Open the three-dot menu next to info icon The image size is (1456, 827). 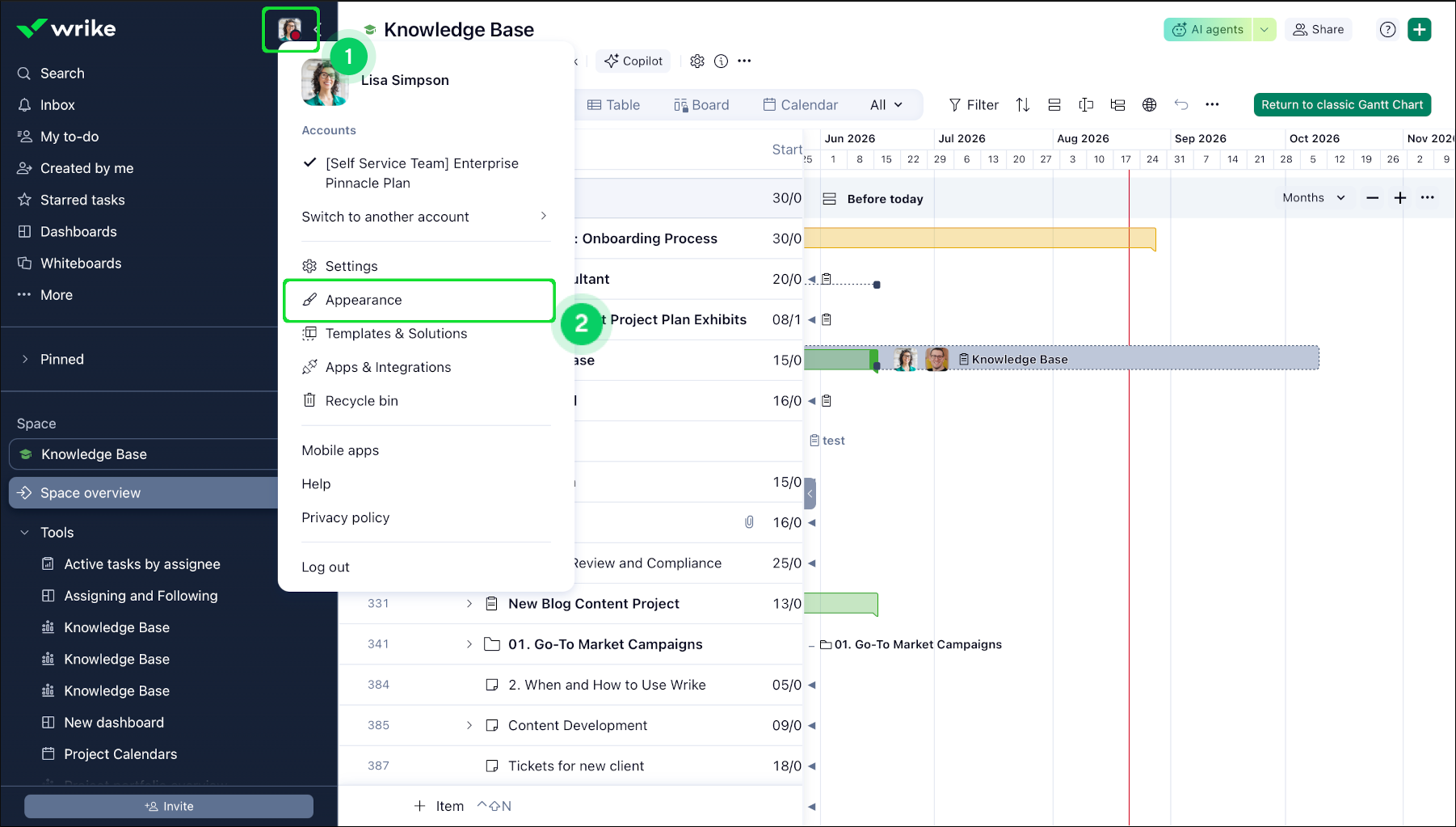[x=745, y=61]
